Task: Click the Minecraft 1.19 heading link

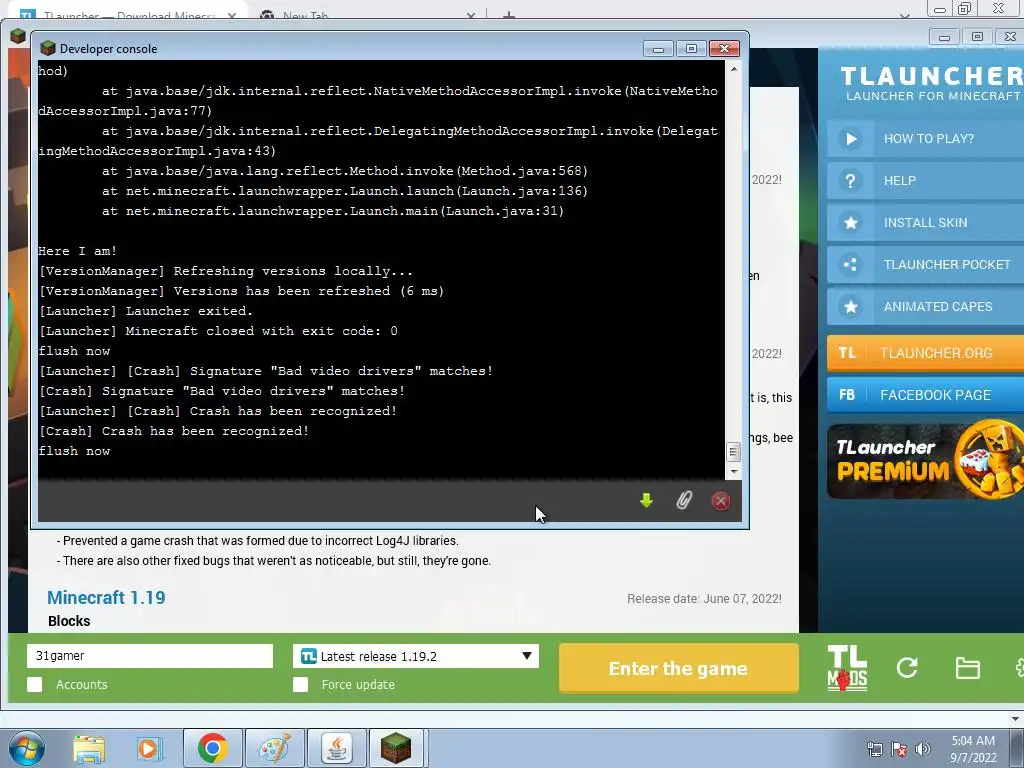Action: tap(106, 598)
